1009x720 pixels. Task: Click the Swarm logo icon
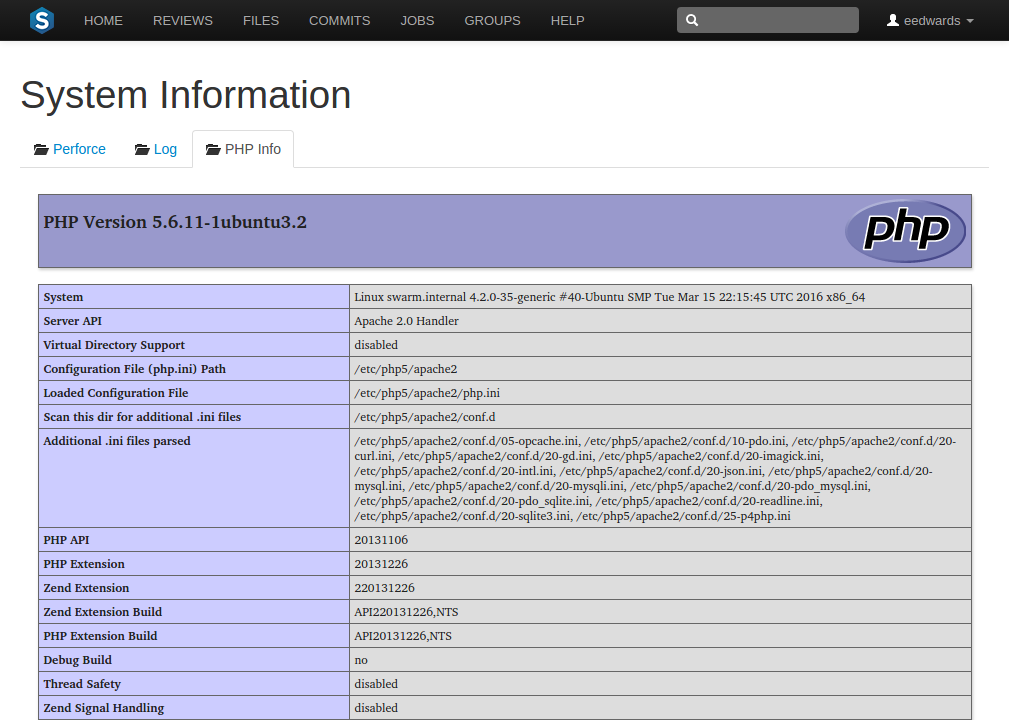click(42, 21)
